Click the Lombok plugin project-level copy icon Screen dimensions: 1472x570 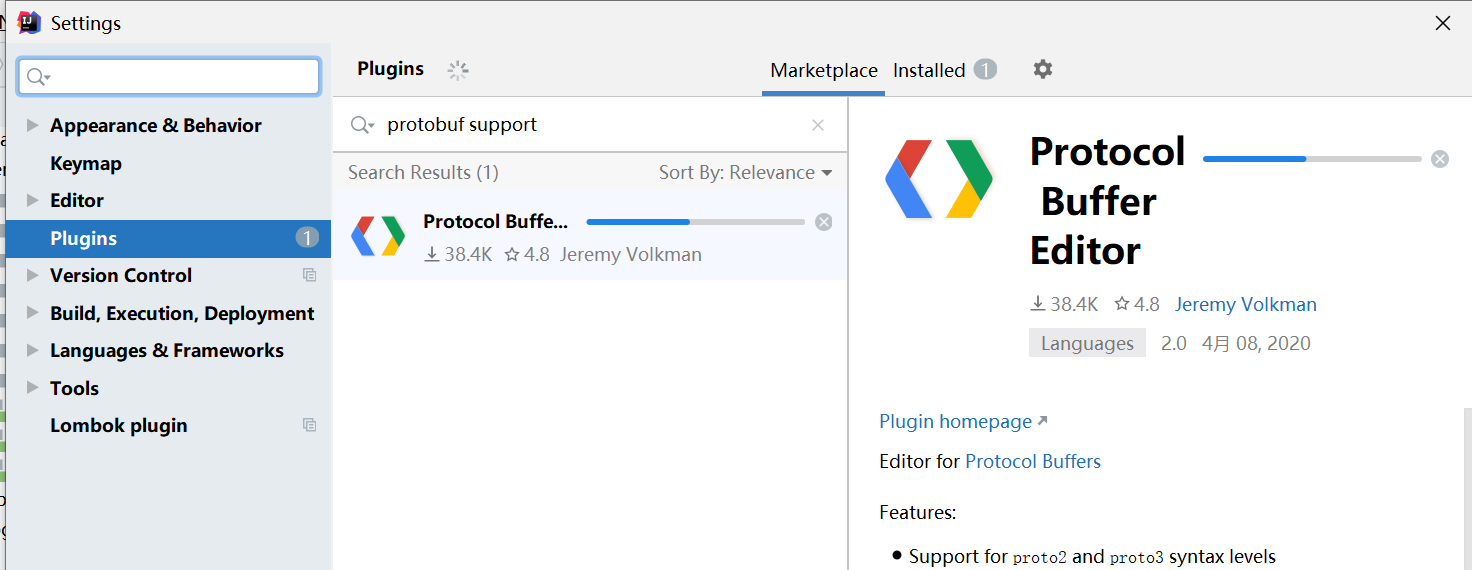coord(310,425)
